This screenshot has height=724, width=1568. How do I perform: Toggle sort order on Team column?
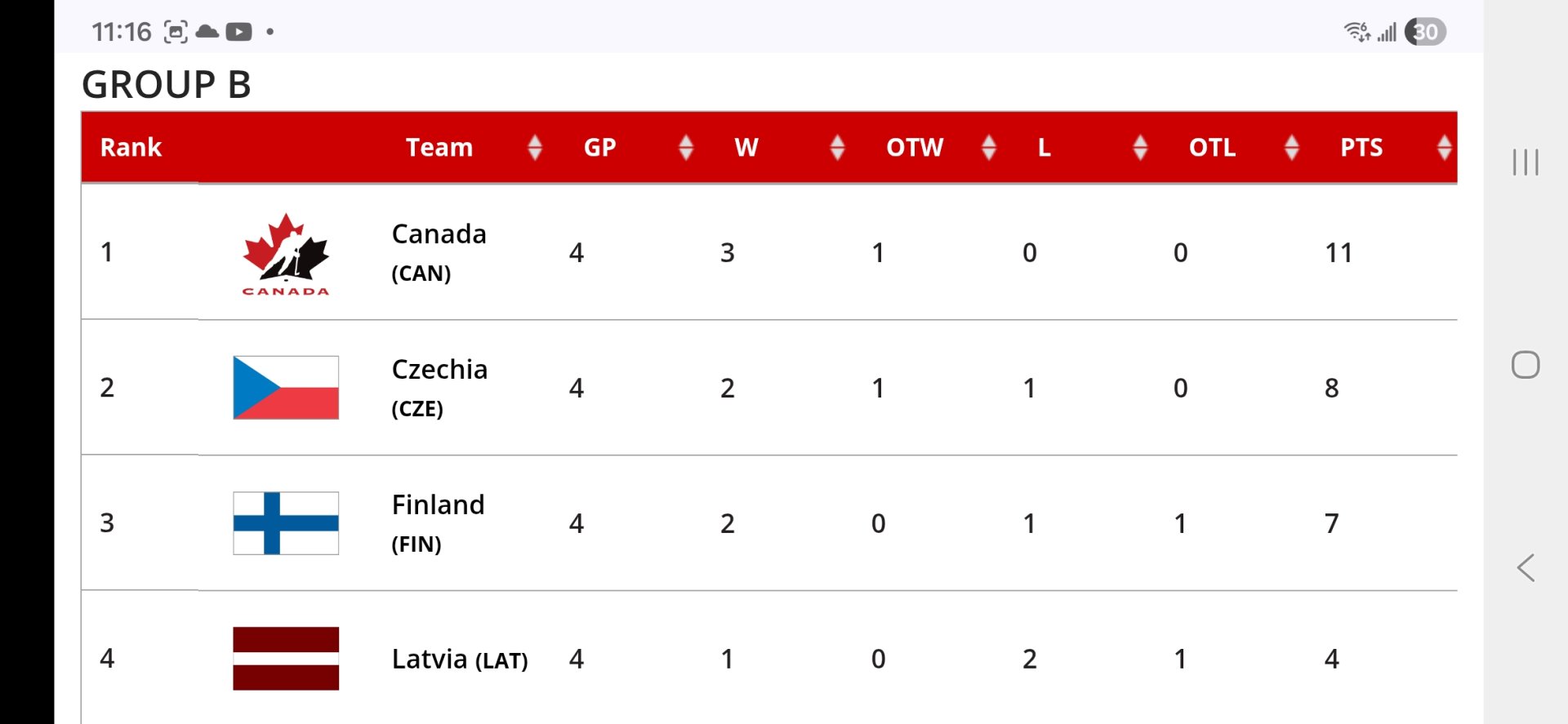[535, 148]
